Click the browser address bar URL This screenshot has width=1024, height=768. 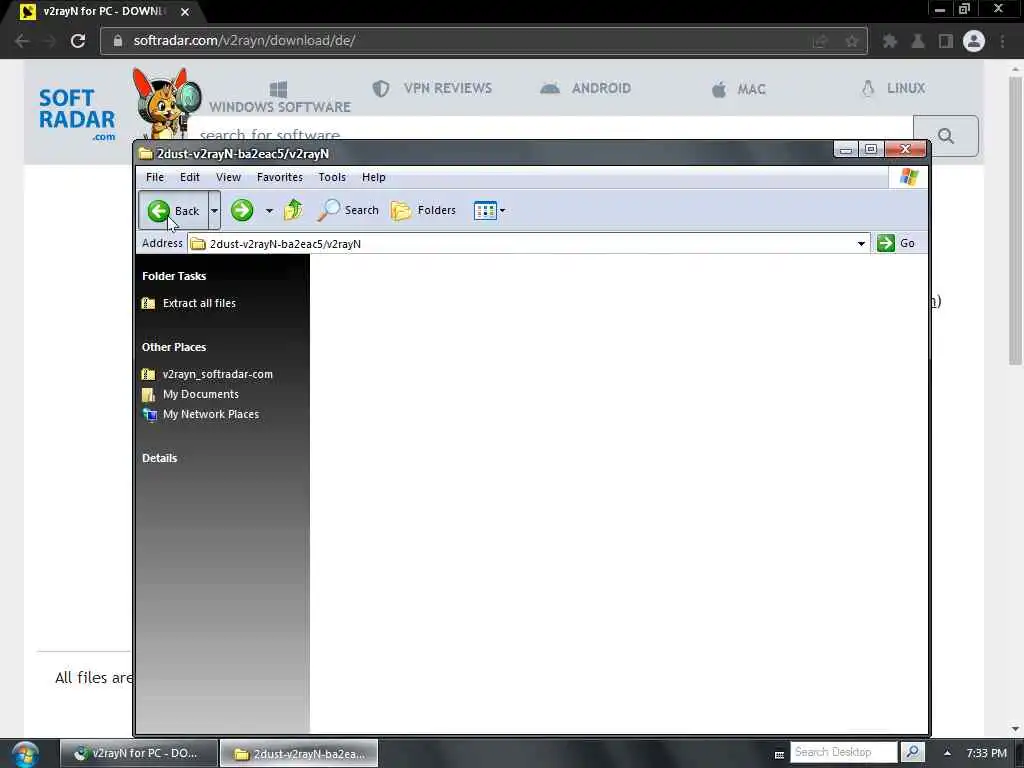(x=244, y=40)
